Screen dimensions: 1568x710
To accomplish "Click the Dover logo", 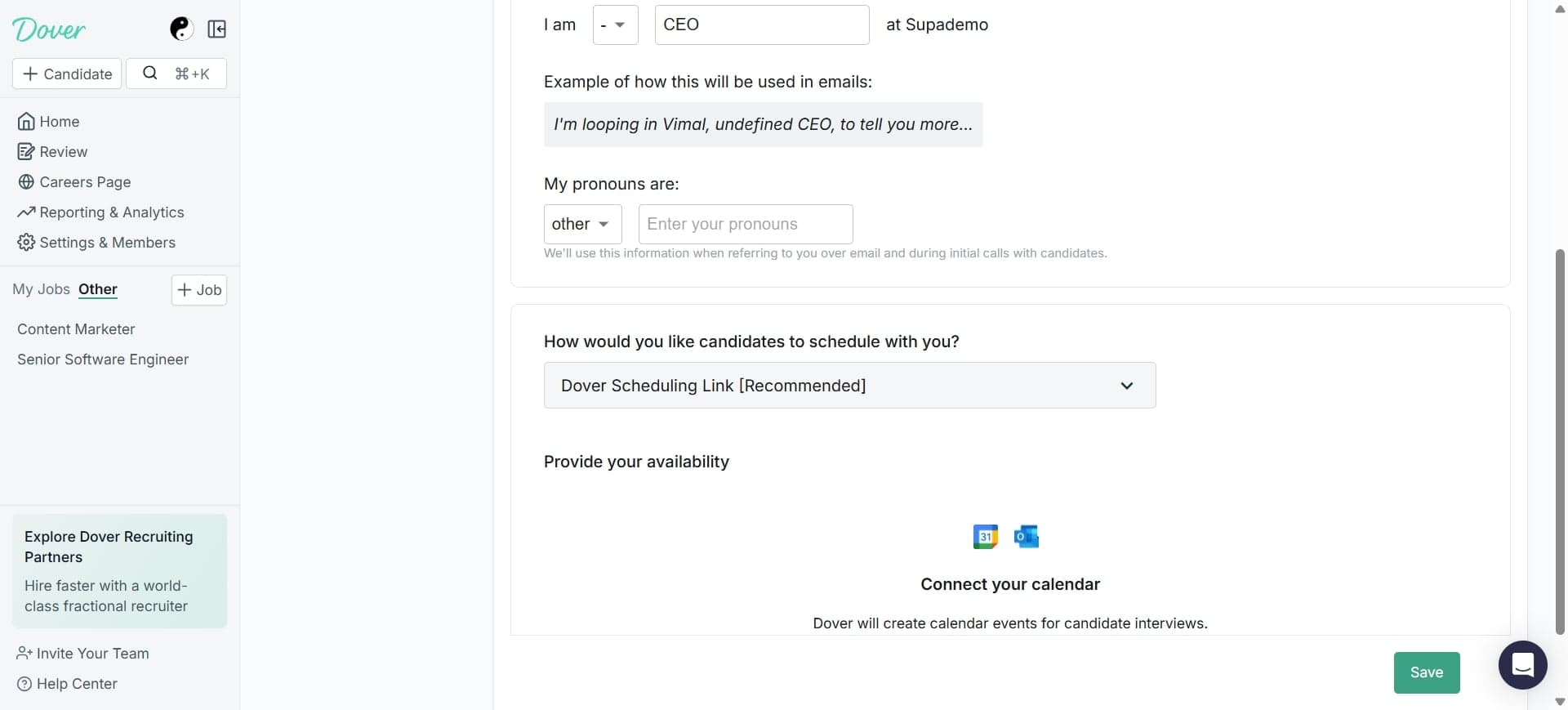I will tap(49, 30).
